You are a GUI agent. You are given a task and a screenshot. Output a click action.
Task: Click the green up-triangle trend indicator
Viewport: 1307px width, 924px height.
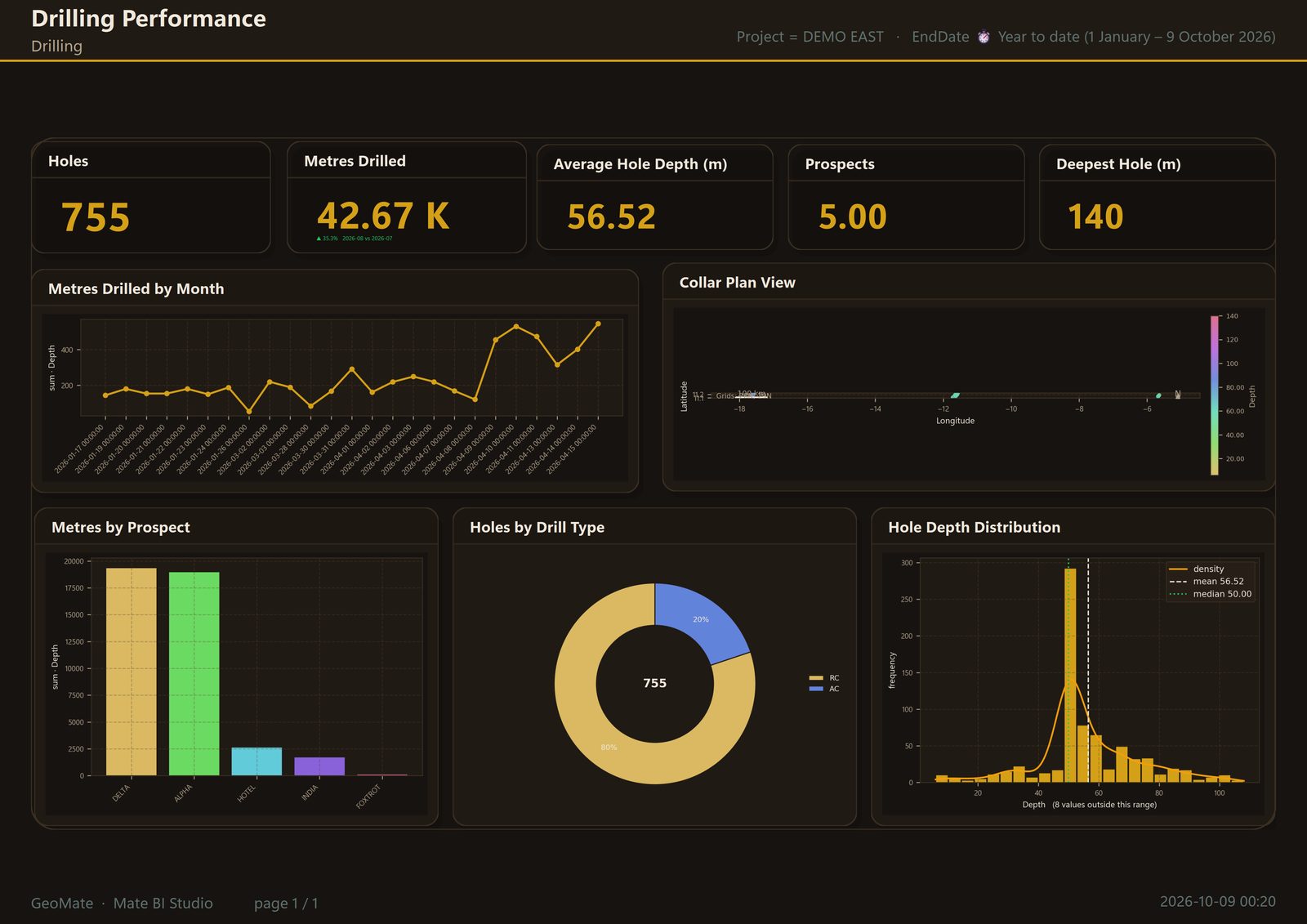click(319, 239)
